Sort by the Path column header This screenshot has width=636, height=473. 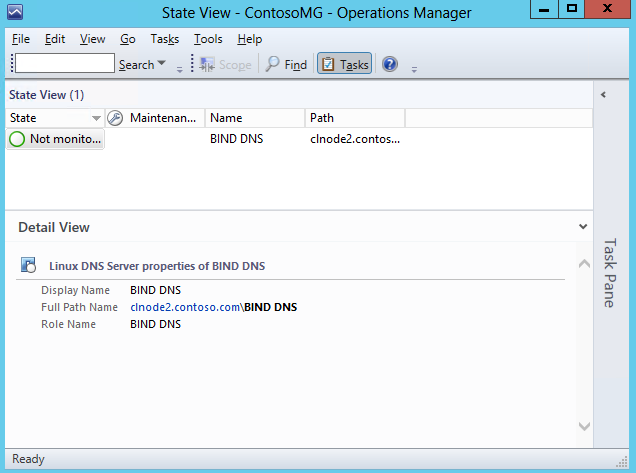coord(354,118)
